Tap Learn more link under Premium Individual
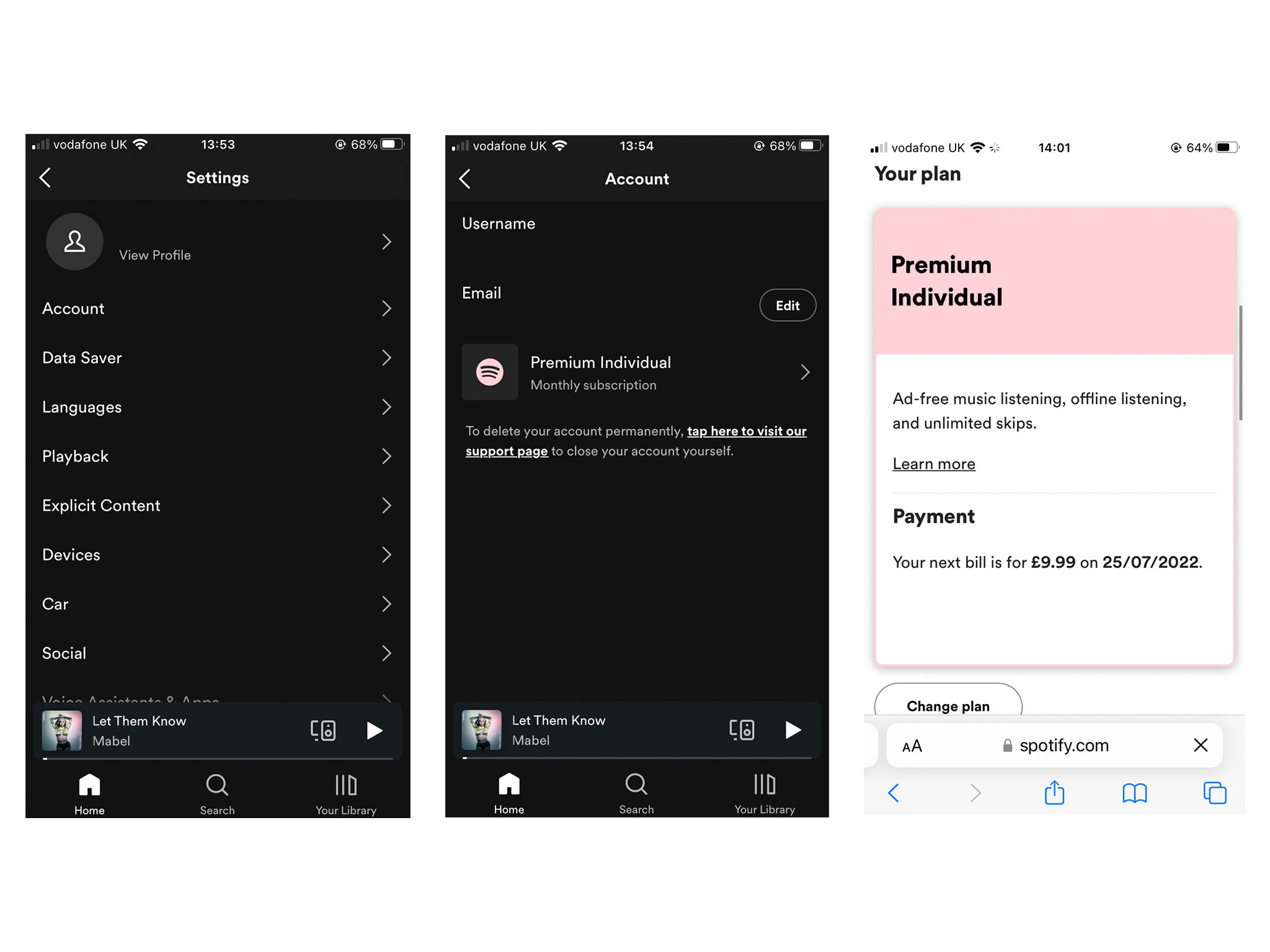Screen dimensions: 1270x952 (x=933, y=463)
